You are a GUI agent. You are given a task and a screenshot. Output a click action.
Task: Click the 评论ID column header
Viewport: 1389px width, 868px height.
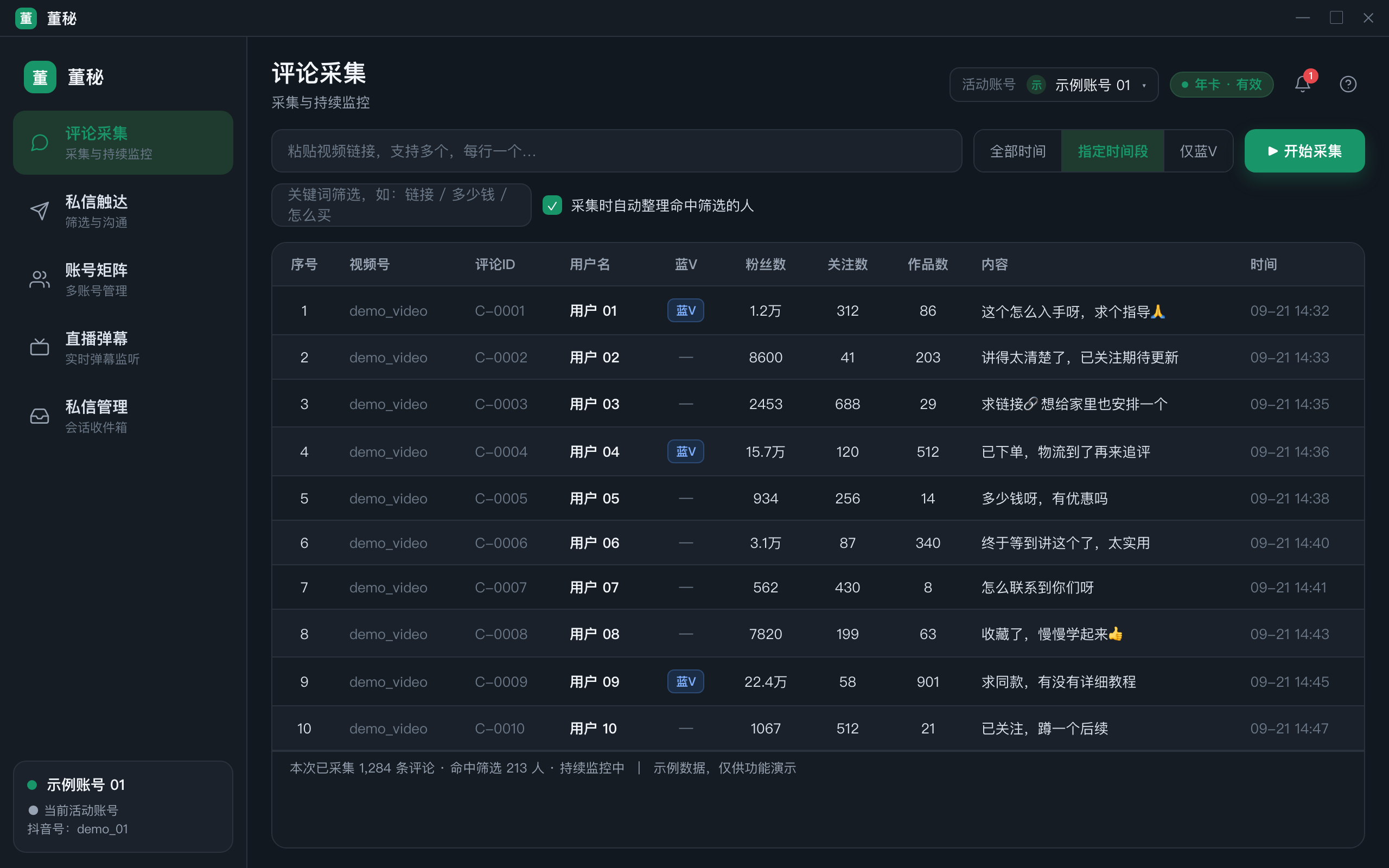[x=495, y=265]
